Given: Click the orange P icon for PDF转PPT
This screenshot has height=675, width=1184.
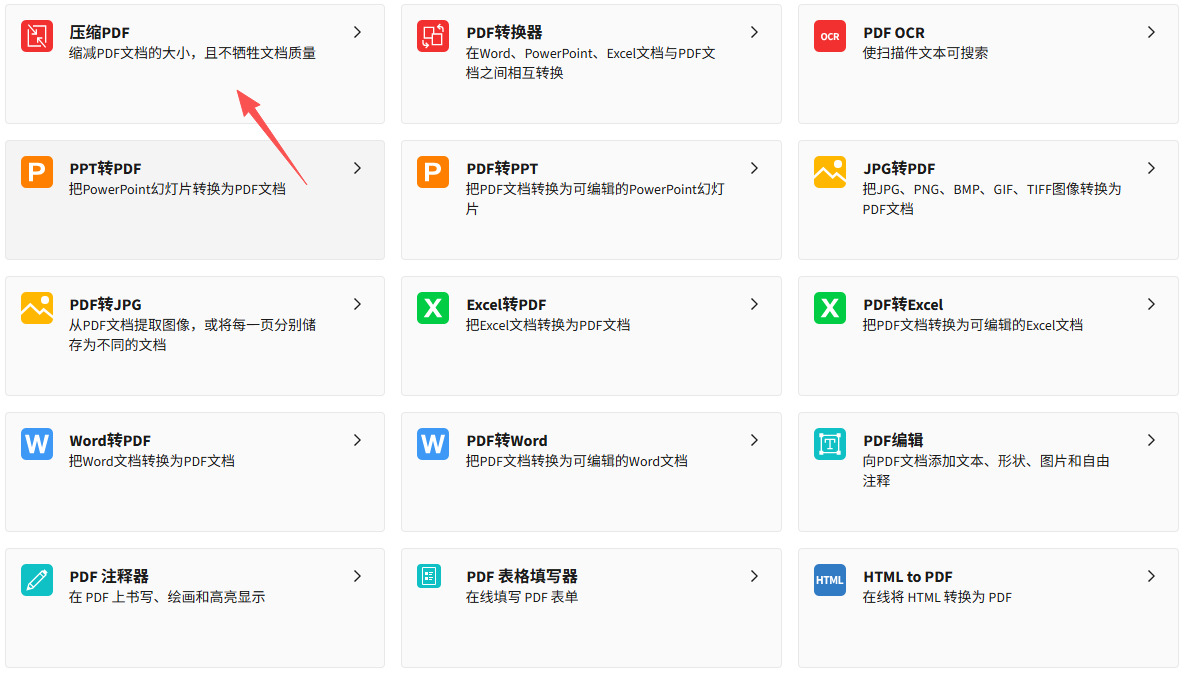Looking at the screenshot, I should pos(433,172).
